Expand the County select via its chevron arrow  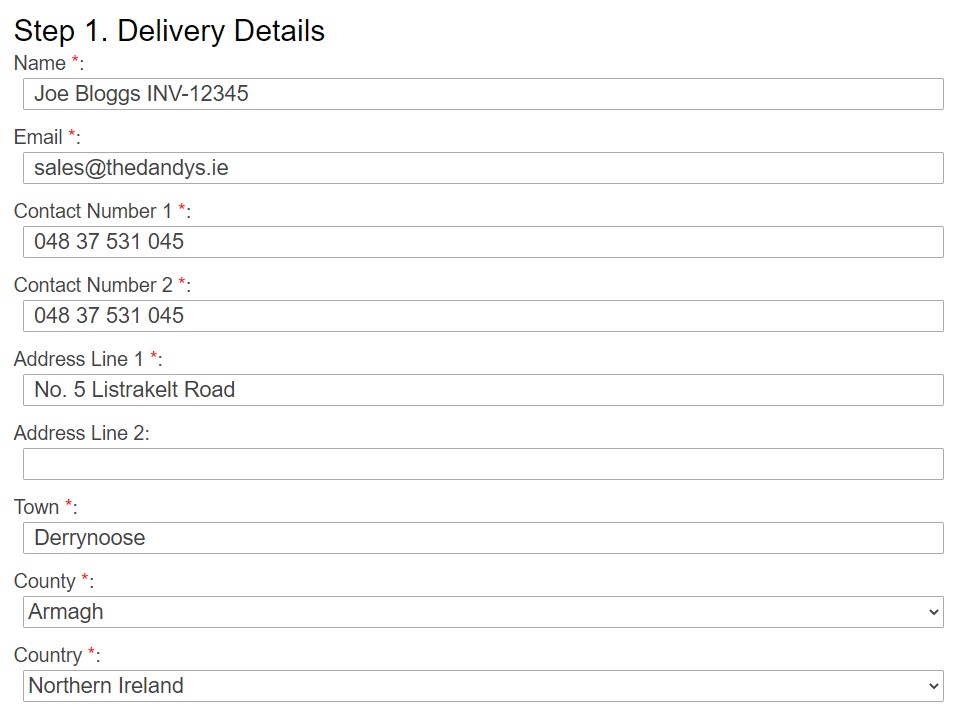[933, 612]
